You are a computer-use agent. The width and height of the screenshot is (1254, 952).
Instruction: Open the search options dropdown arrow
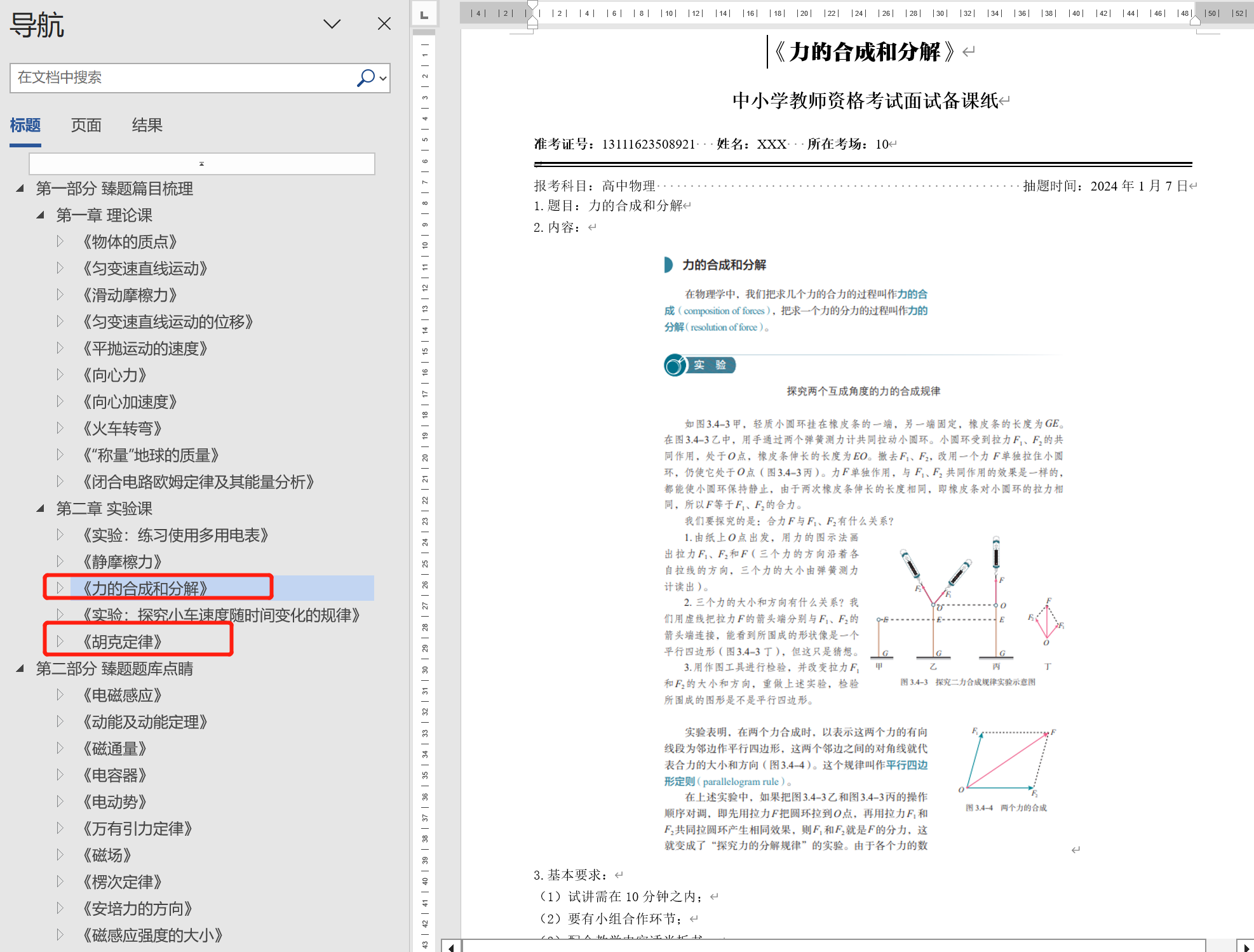(383, 78)
